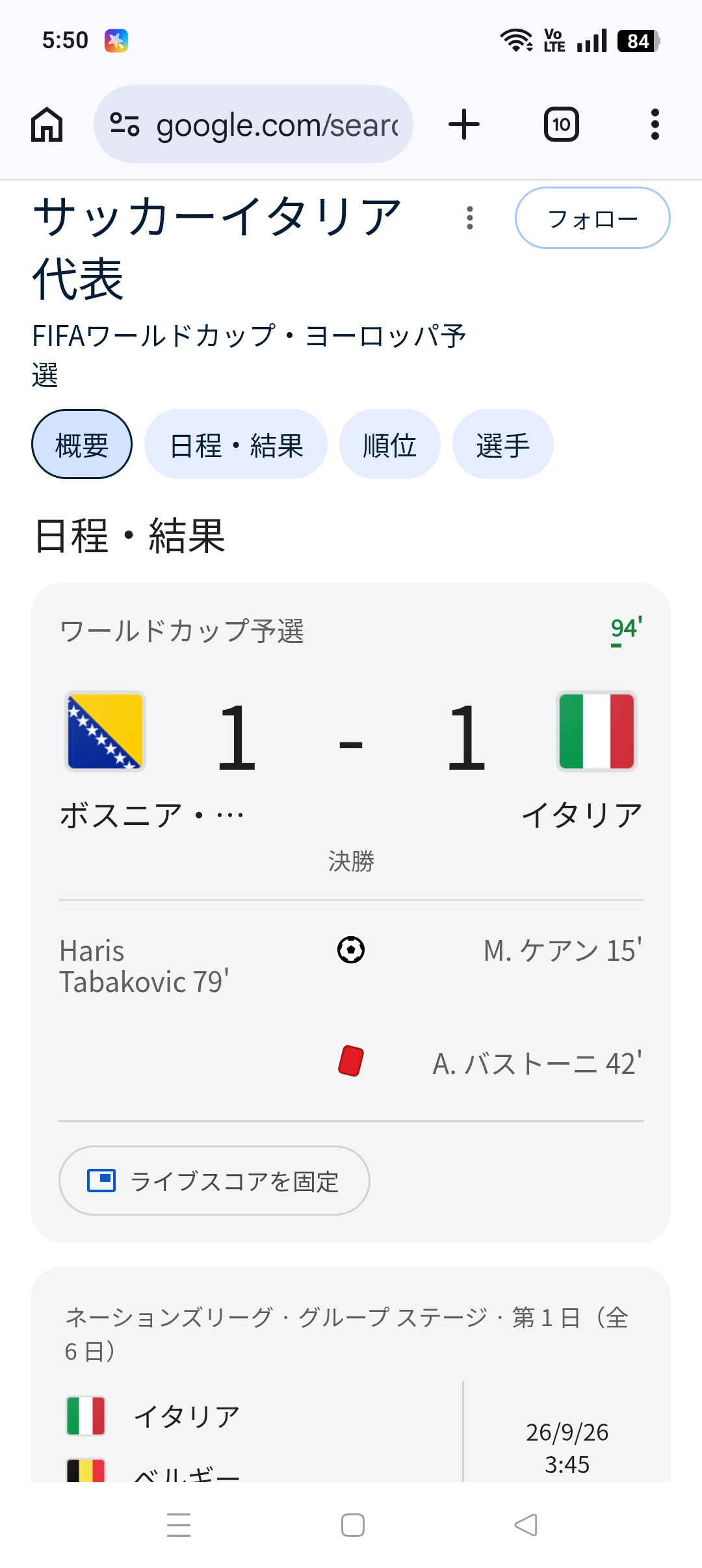Open Chrome's three-dot overflow menu
This screenshot has height=1568, width=702.
[x=655, y=124]
